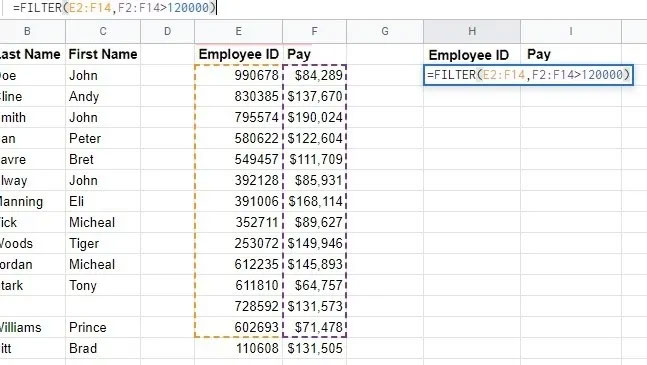
Task: Select column H header
Action: (472, 31)
